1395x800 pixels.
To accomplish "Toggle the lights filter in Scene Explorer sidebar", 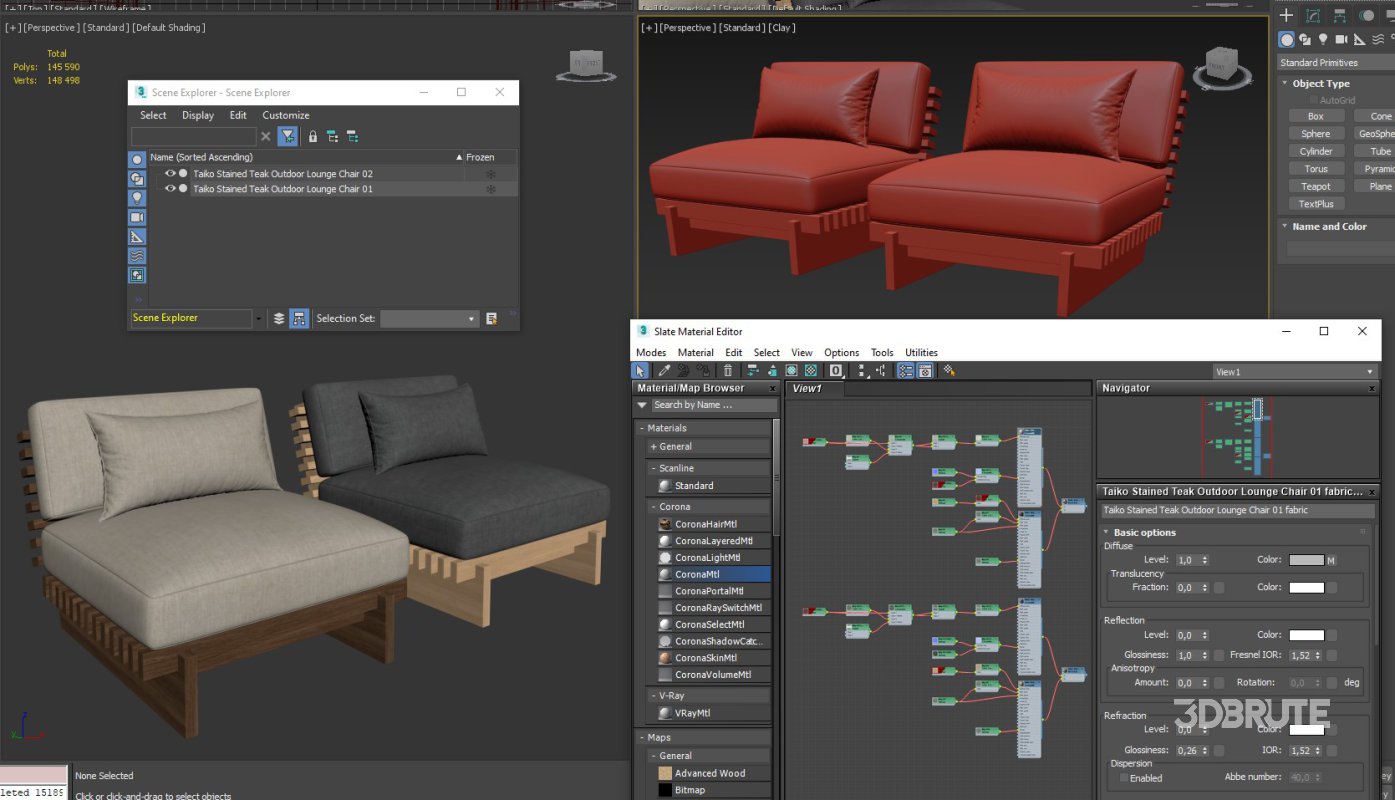I will [x=137, y=198].
